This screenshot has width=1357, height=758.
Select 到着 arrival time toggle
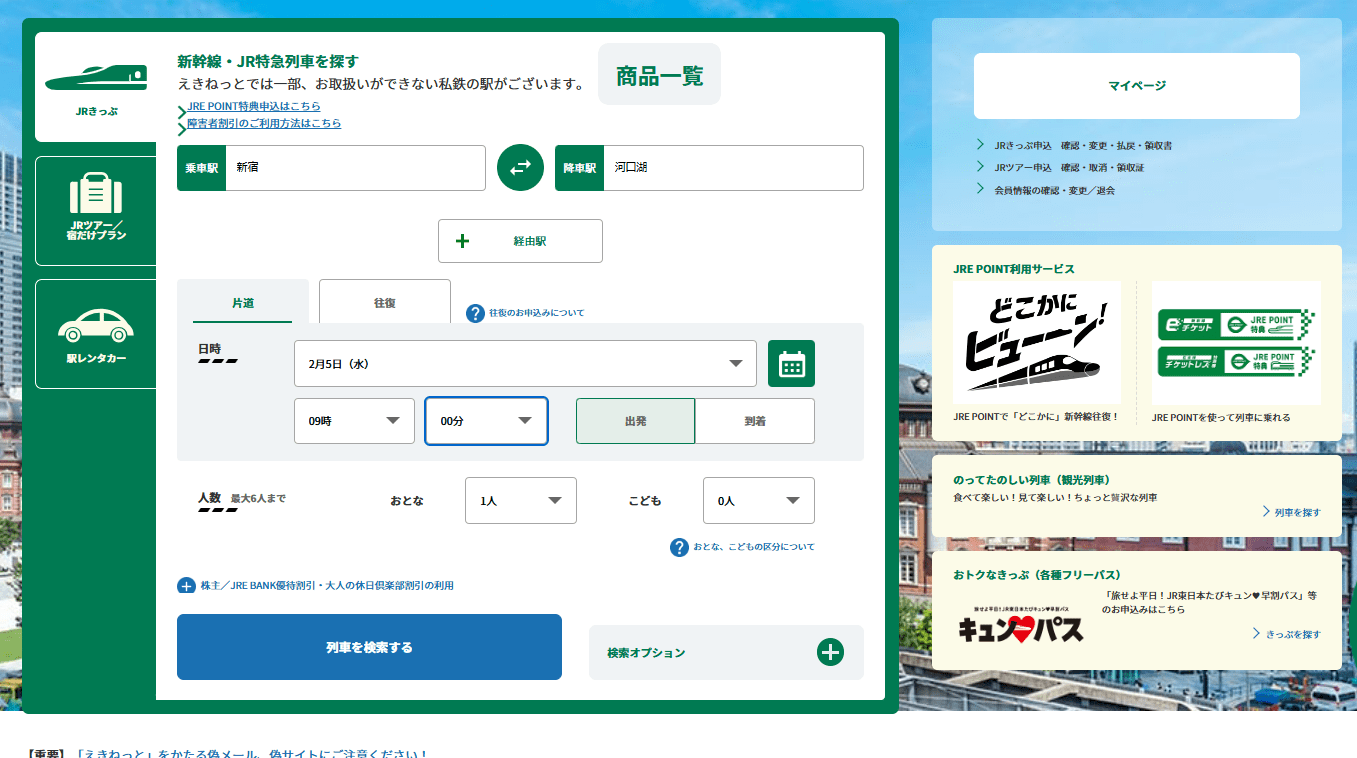click(x=755, y=421)
